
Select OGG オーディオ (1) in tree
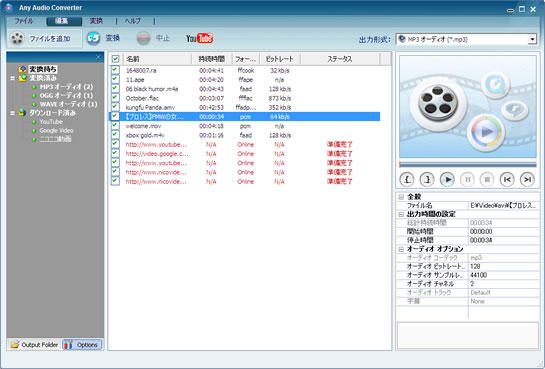66,96
